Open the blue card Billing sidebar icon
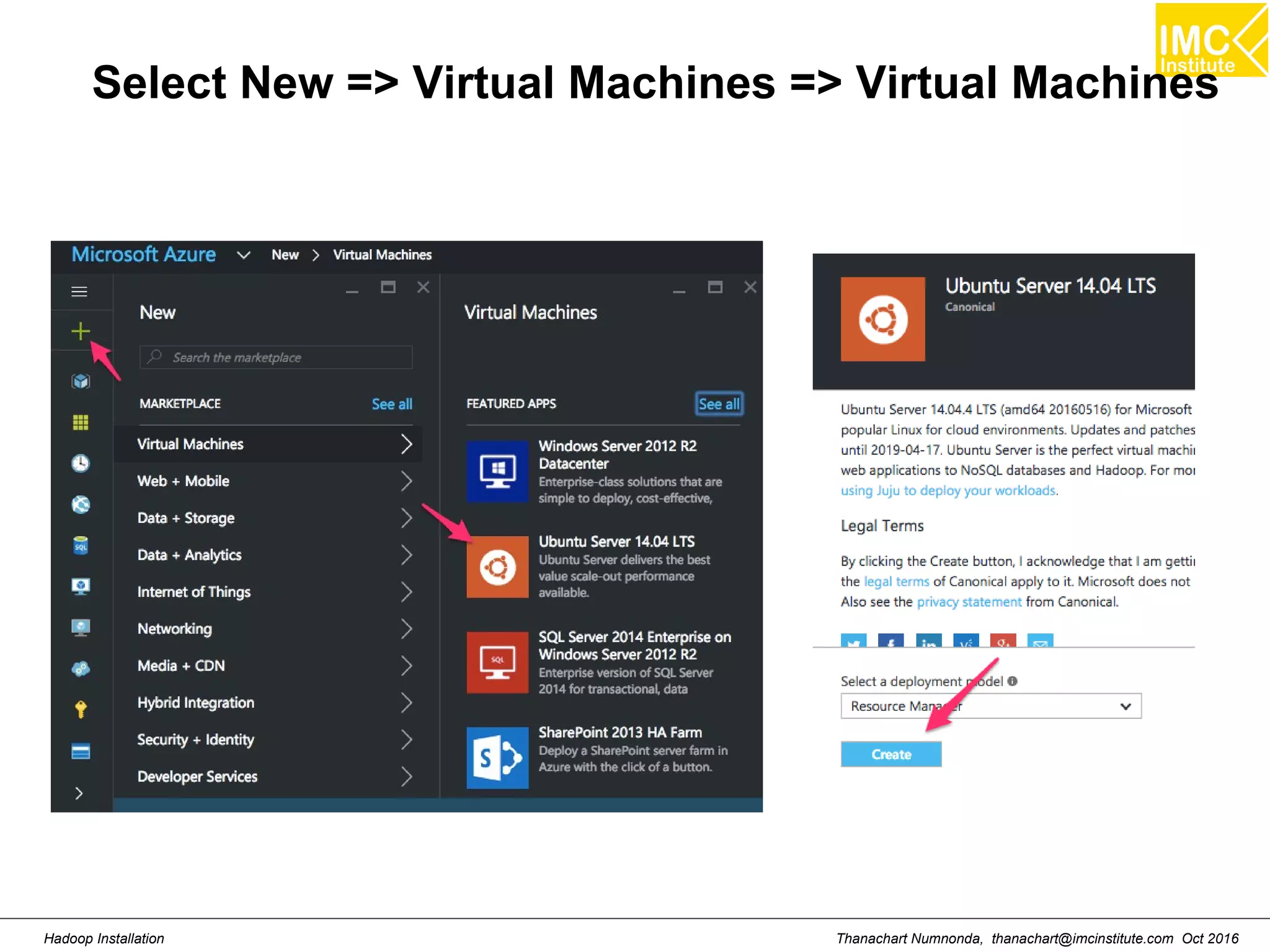The image size is (1270, 952). [x=81, y=751]
